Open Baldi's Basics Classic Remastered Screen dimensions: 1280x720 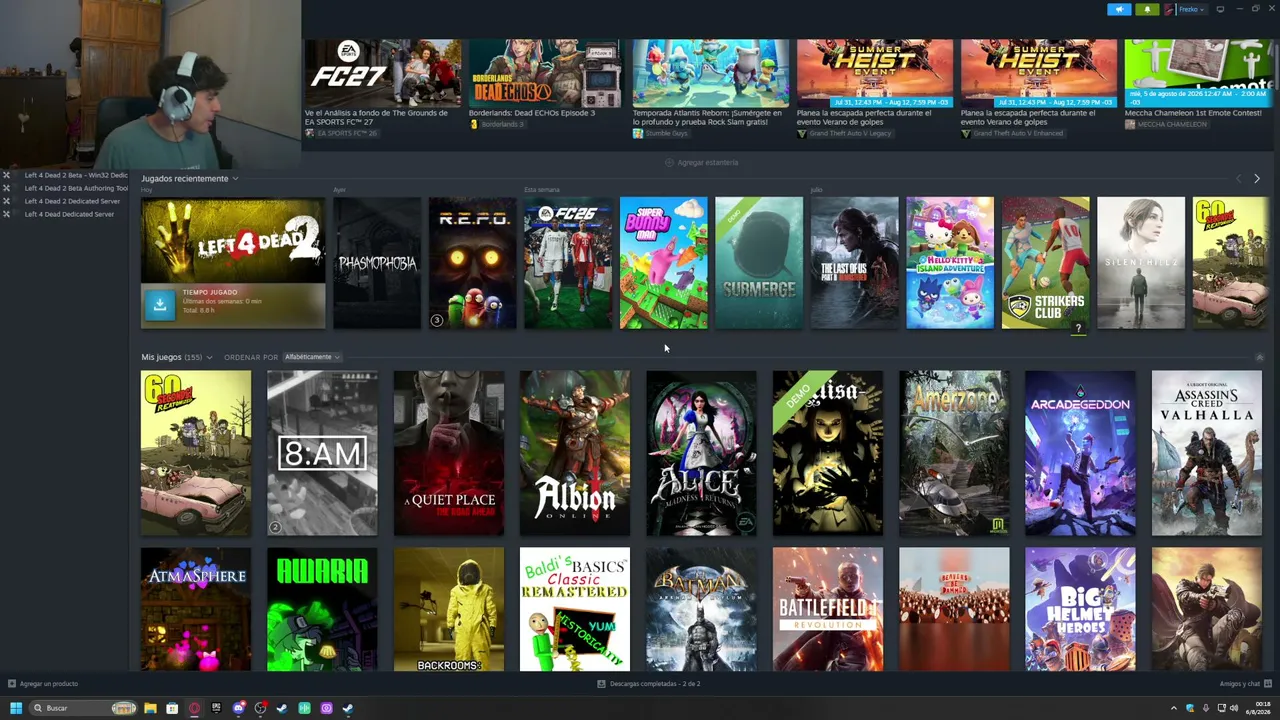[575, 609]
